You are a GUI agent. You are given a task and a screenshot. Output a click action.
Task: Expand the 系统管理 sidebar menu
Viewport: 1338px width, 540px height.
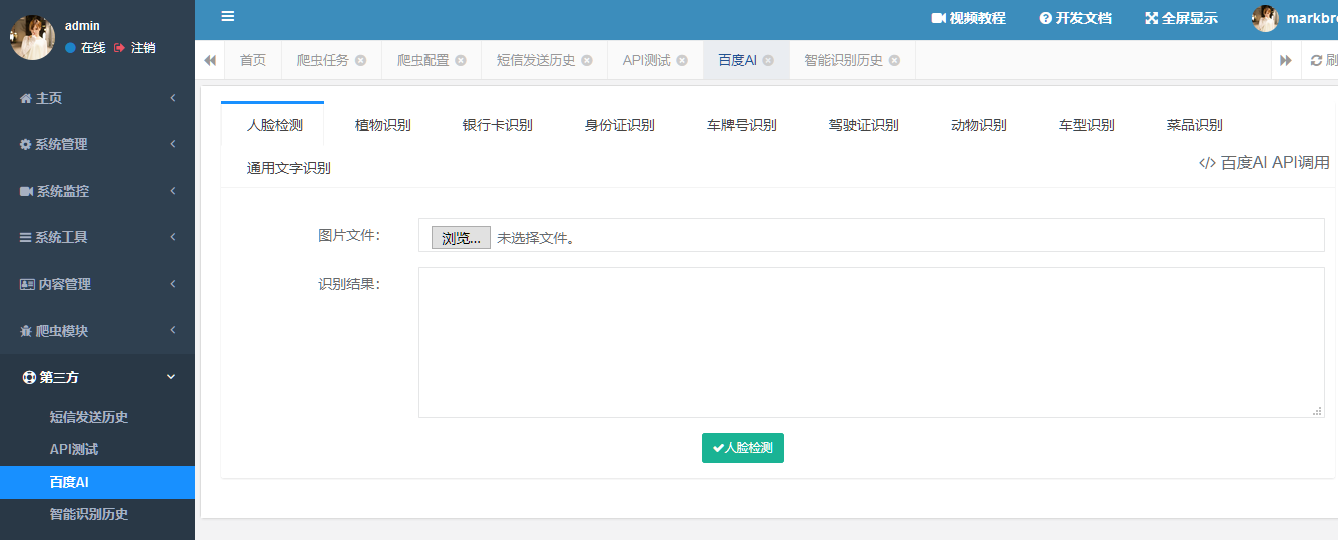[x=97, y=144]
